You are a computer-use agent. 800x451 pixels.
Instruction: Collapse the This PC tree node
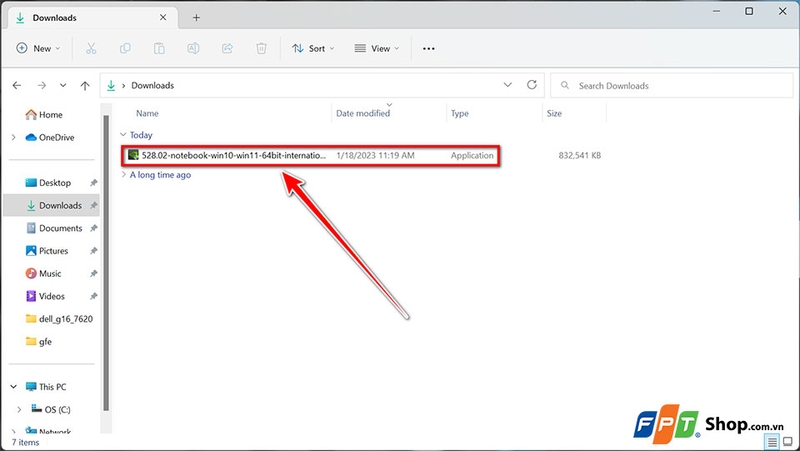(14, 387)
